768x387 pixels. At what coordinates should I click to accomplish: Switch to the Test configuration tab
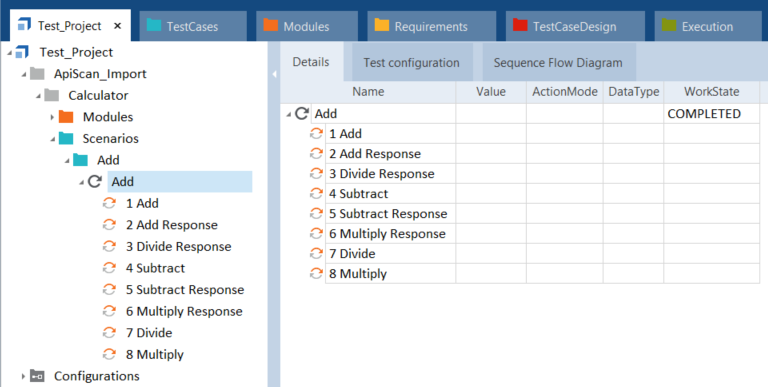click(x=411, y=62)
